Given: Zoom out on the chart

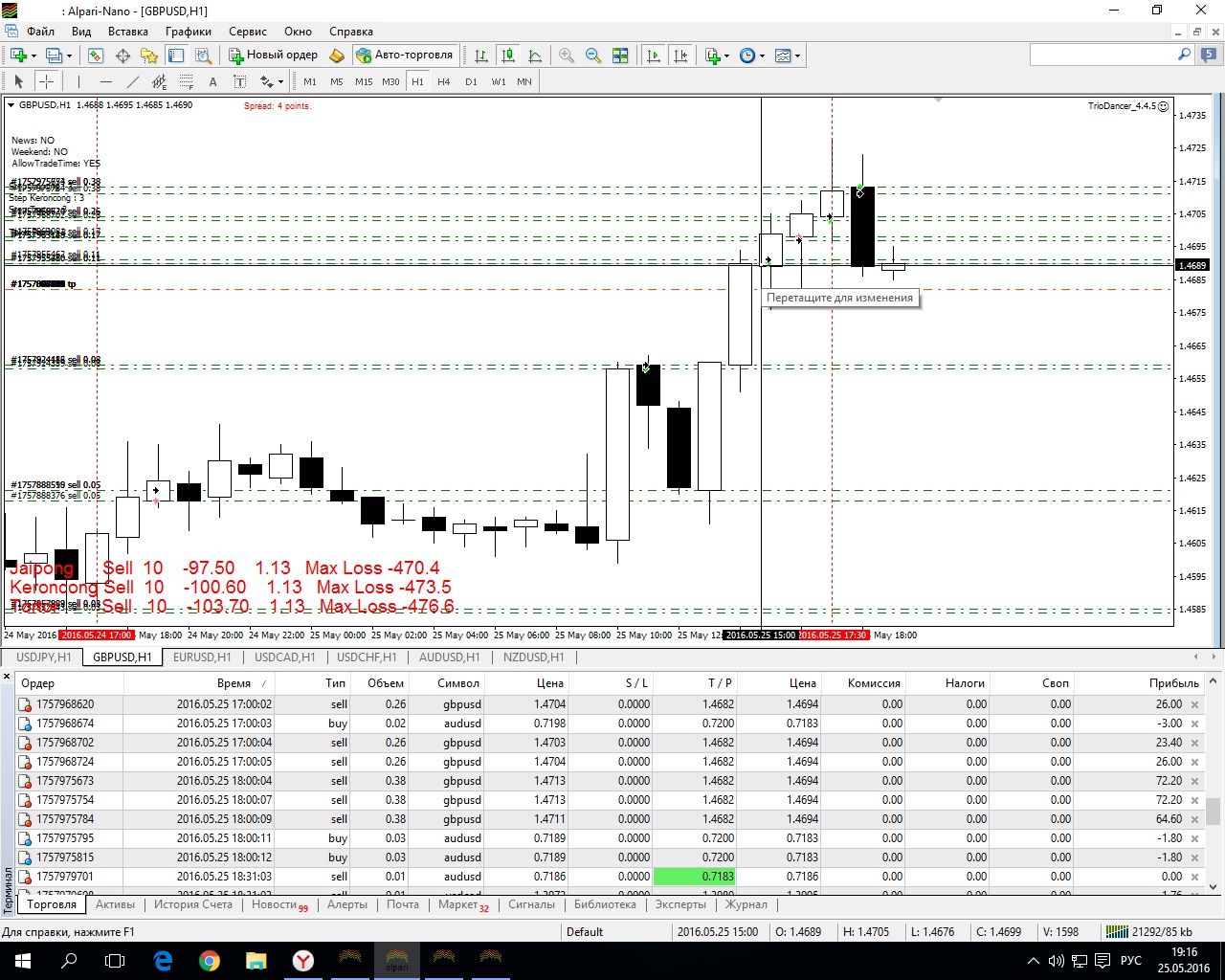Looking at the screenshot, I should 593,56.
